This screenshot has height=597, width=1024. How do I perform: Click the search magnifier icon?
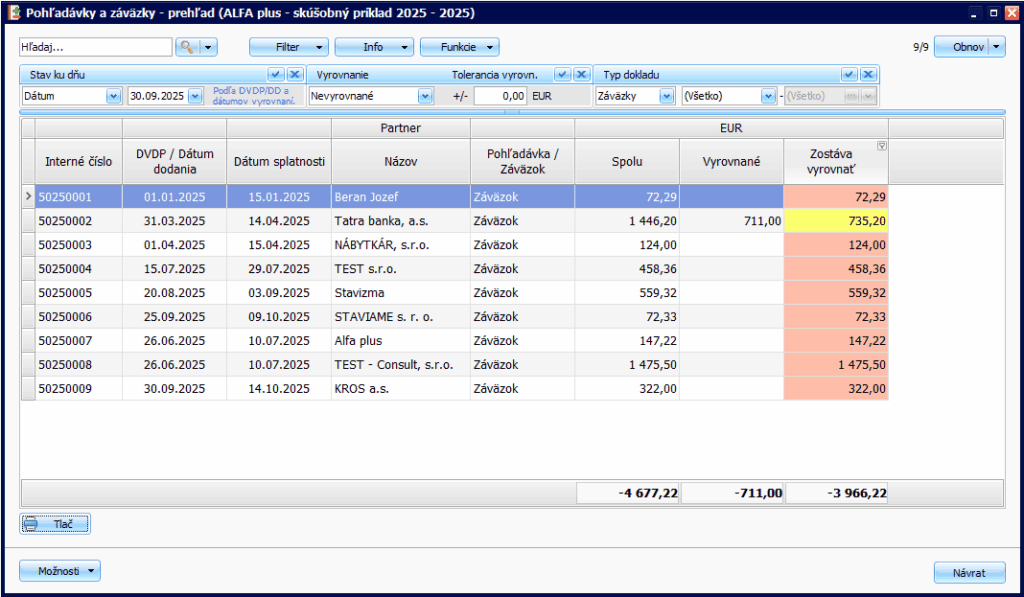(187, 47)
